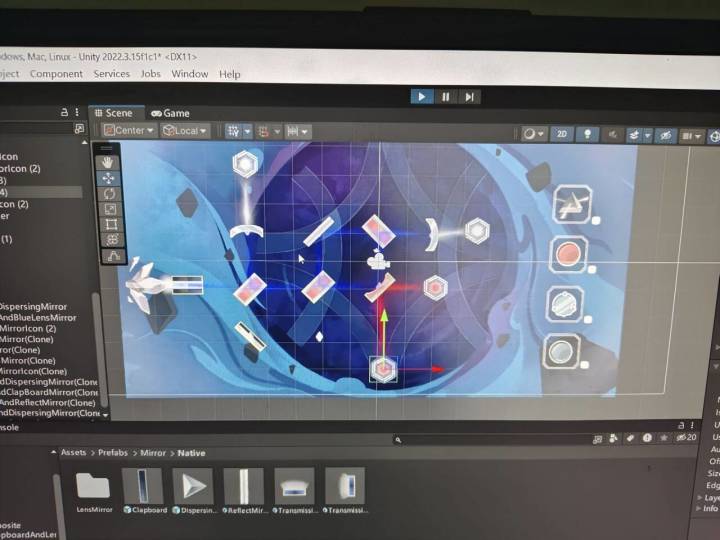Switch to the Game tab

click(x=170, y=113)
